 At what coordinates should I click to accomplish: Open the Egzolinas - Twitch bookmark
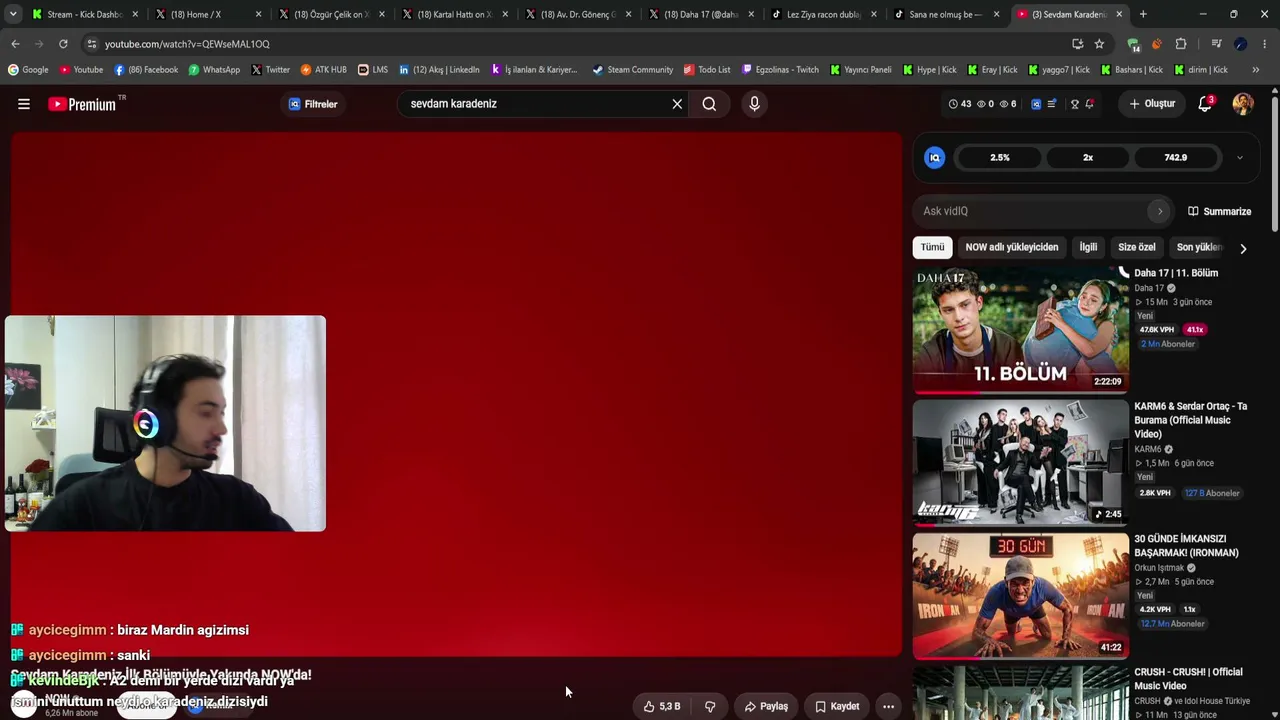coord(780,70)
